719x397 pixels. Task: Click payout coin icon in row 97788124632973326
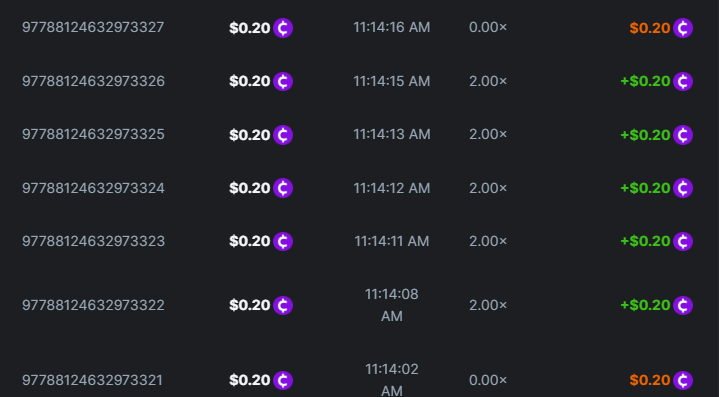[683, 82]
